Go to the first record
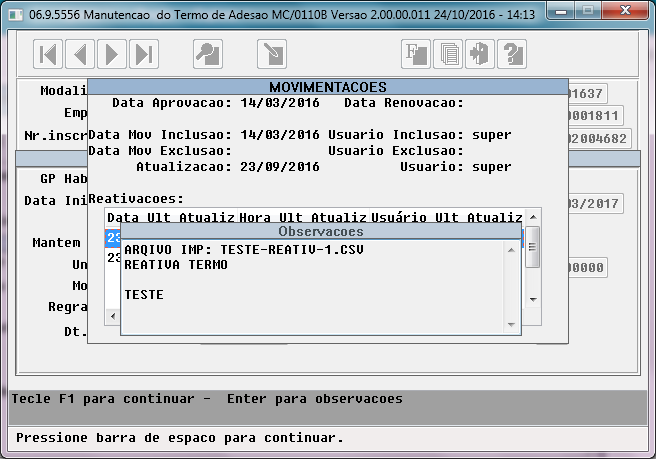 click(x=48, y=54)
